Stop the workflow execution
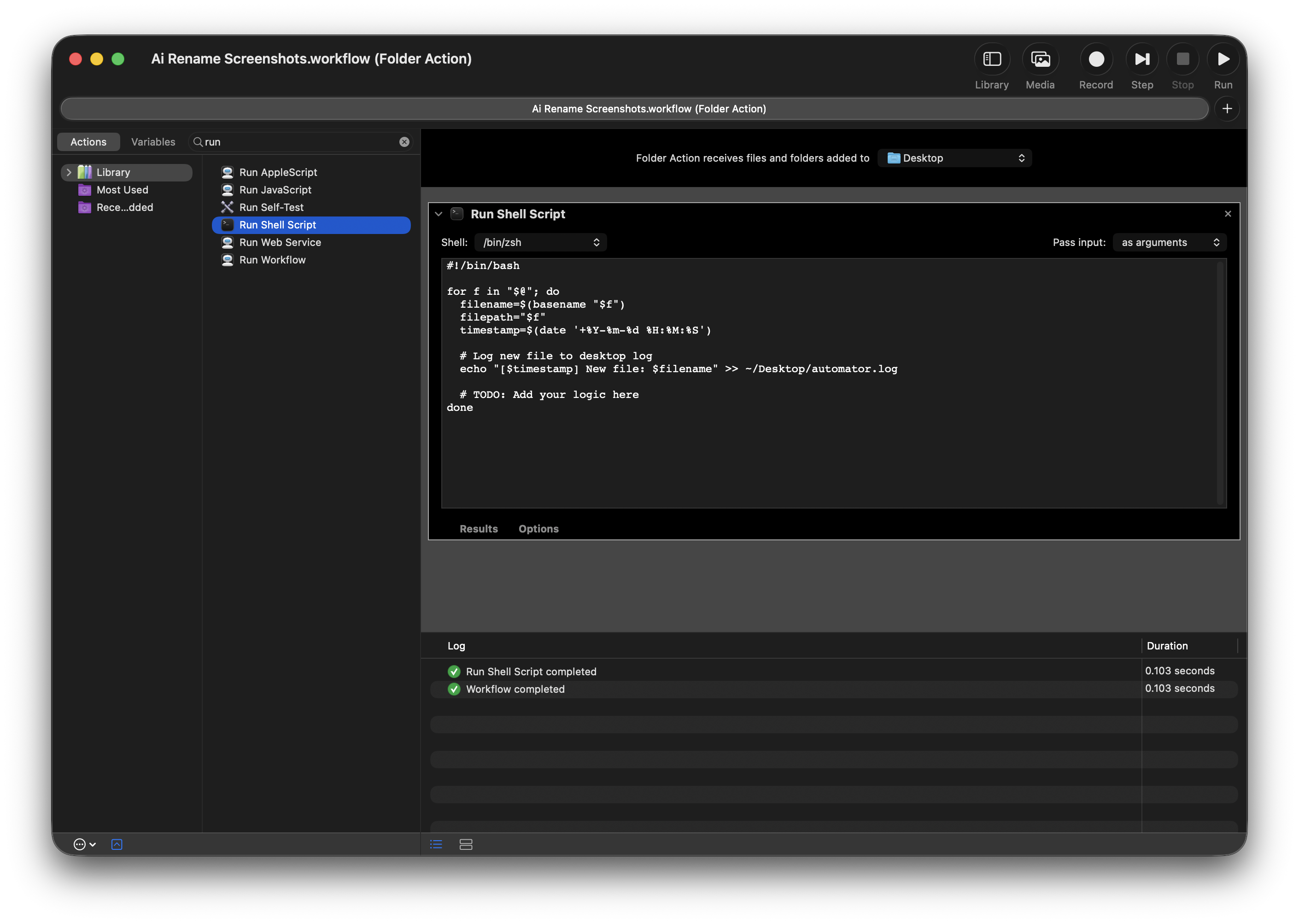This screenshot has height=924, width=1299. (1182, 58)
